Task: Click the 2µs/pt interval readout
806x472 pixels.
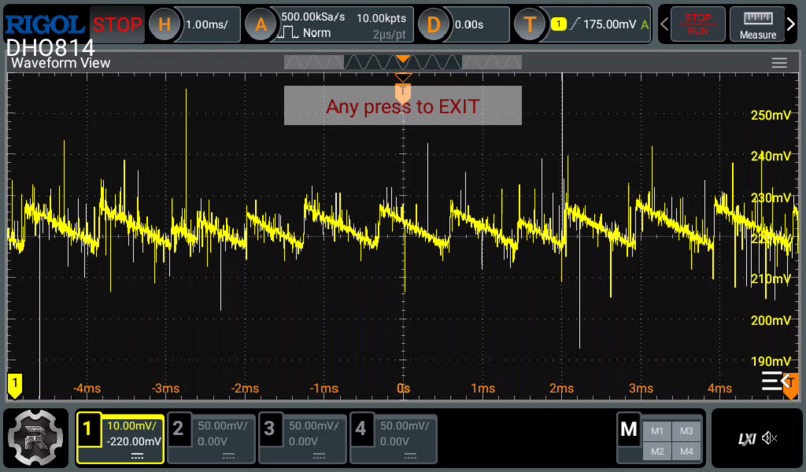Action: pos(389,34)
